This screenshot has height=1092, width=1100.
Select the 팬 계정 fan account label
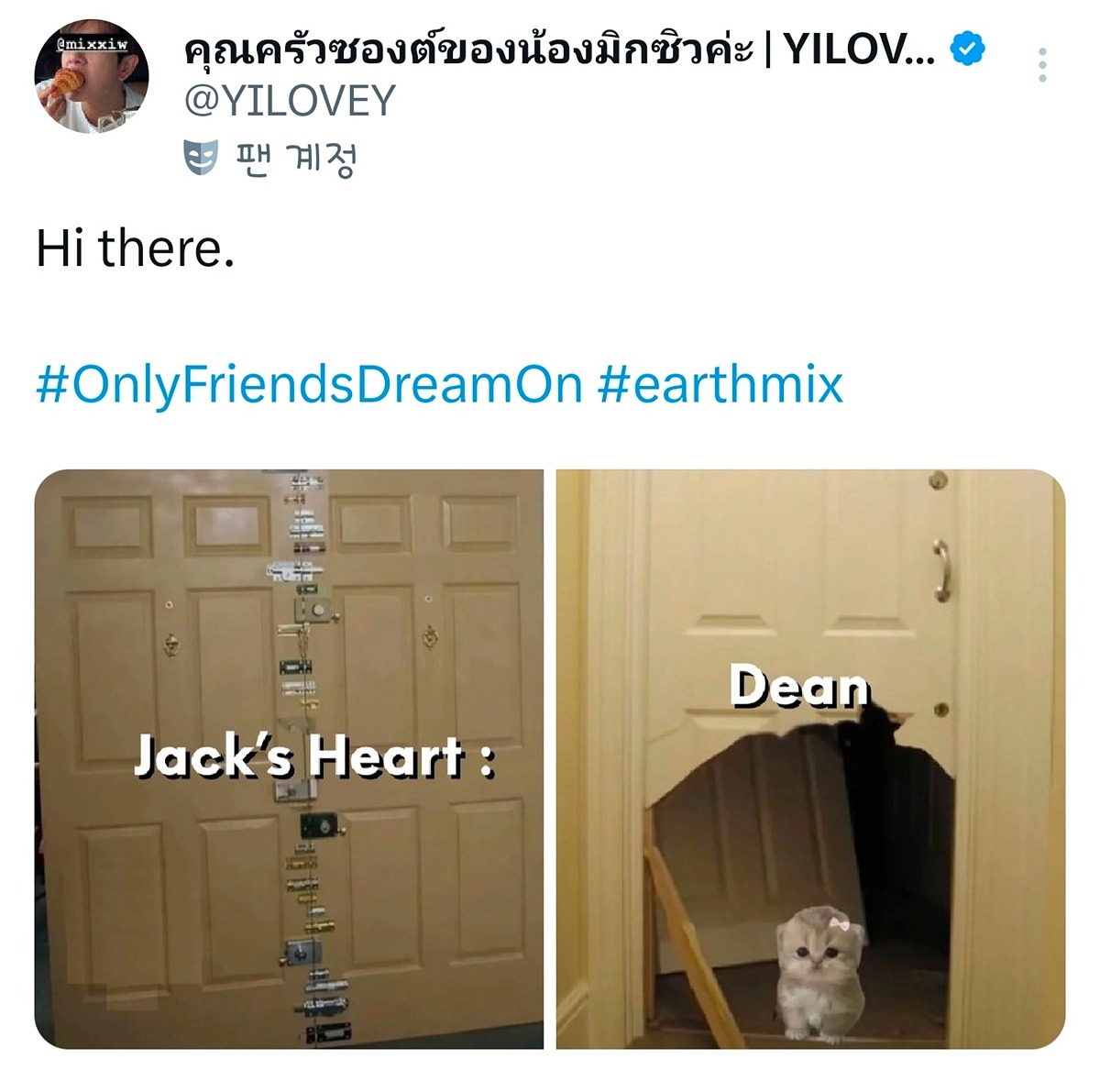pos(295,159)
